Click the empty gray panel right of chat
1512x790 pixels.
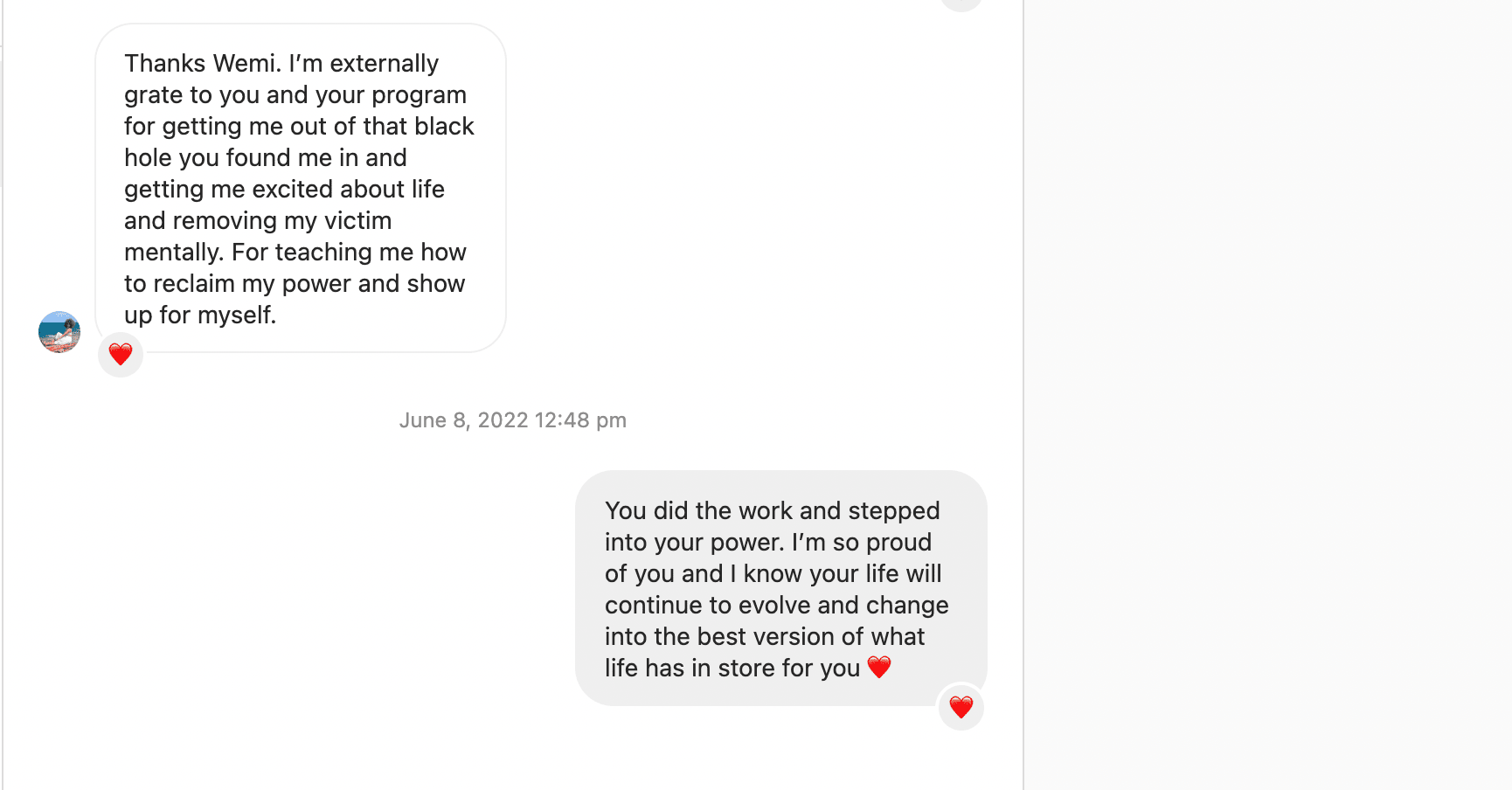pos(1267,393)
